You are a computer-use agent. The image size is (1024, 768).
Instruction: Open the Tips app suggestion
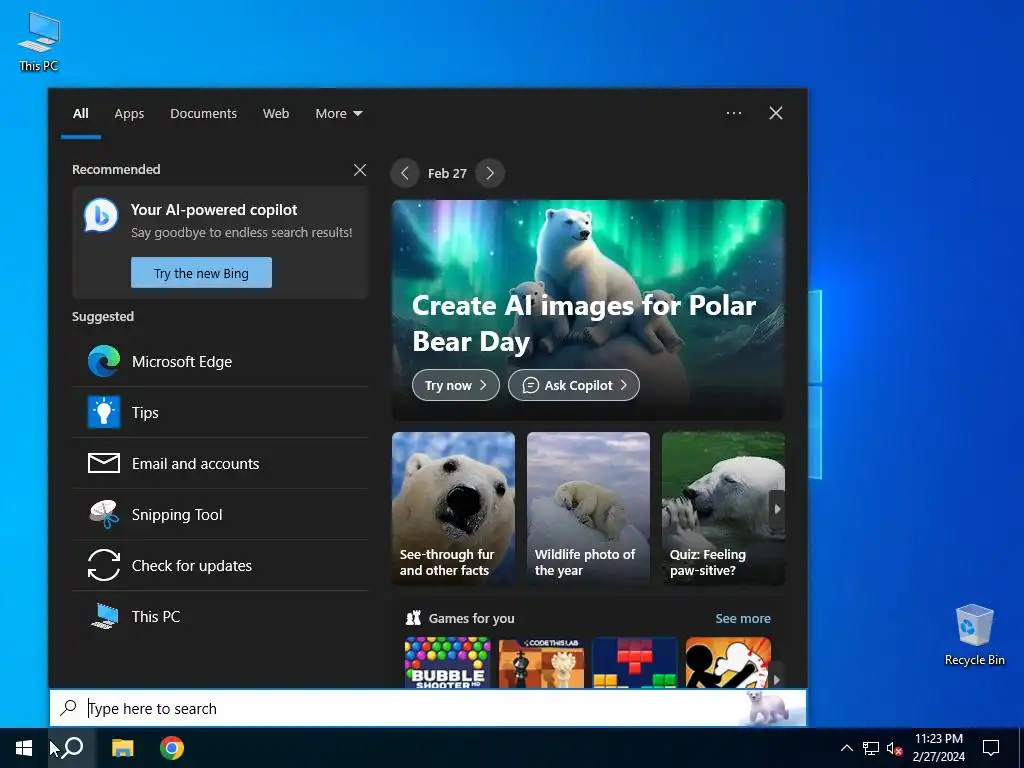pos(221,413)
